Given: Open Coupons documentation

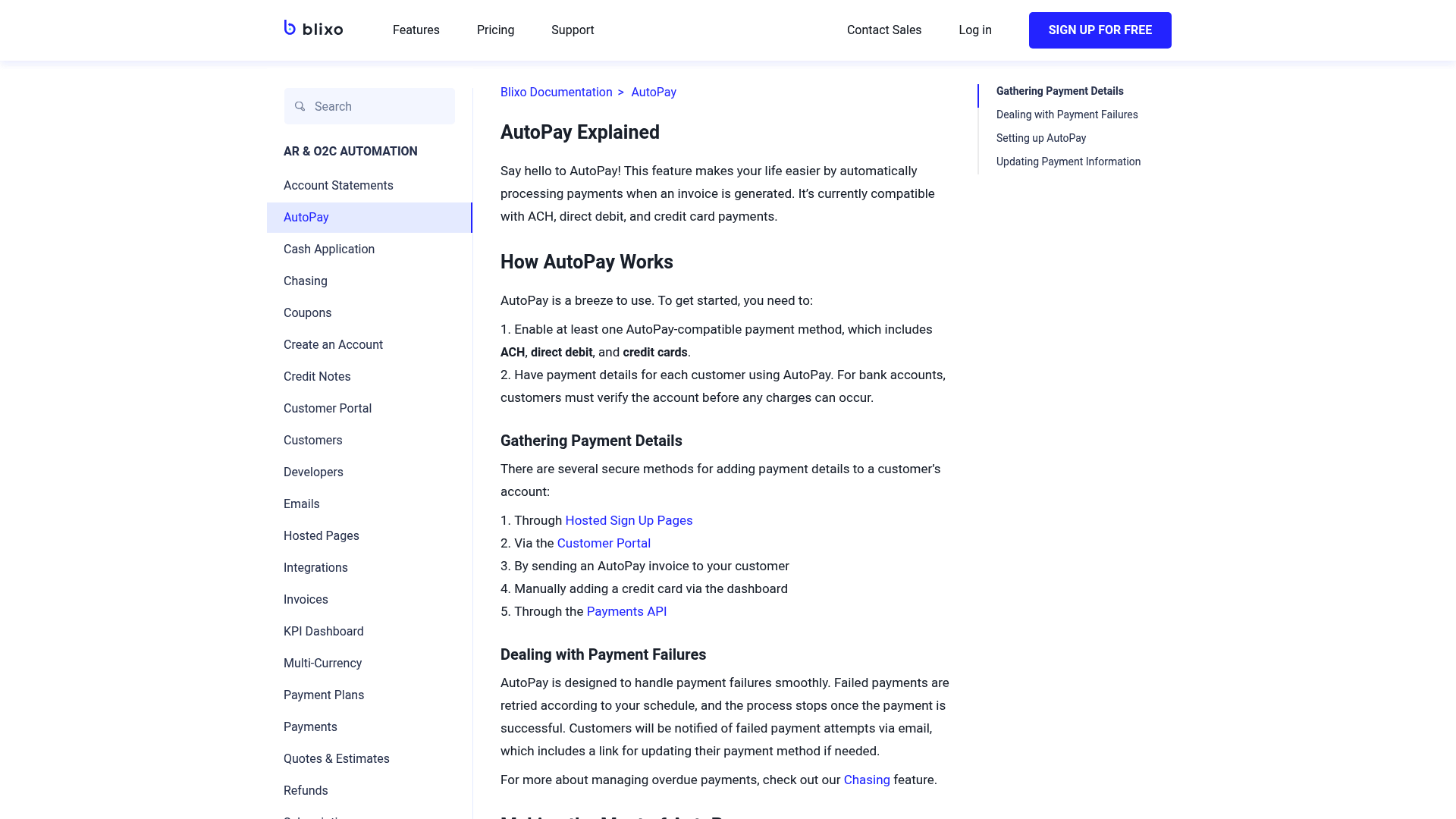Looking at the screenshot, I should 307,313.
